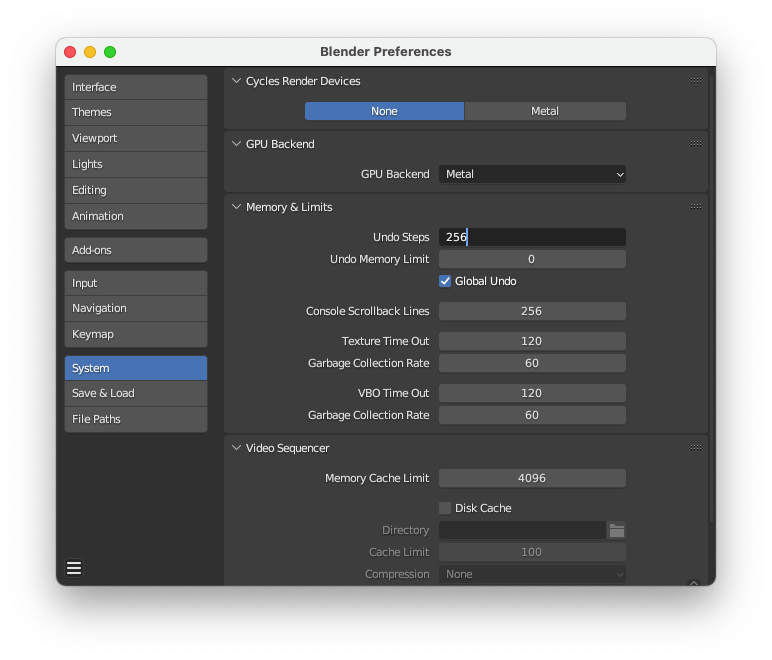Image resolution: width=772 pixels, height=660 pixels.
Task: Grab the Memory & Limits panel drag handle
Action: pyautogui.click(x=695, y=207)
